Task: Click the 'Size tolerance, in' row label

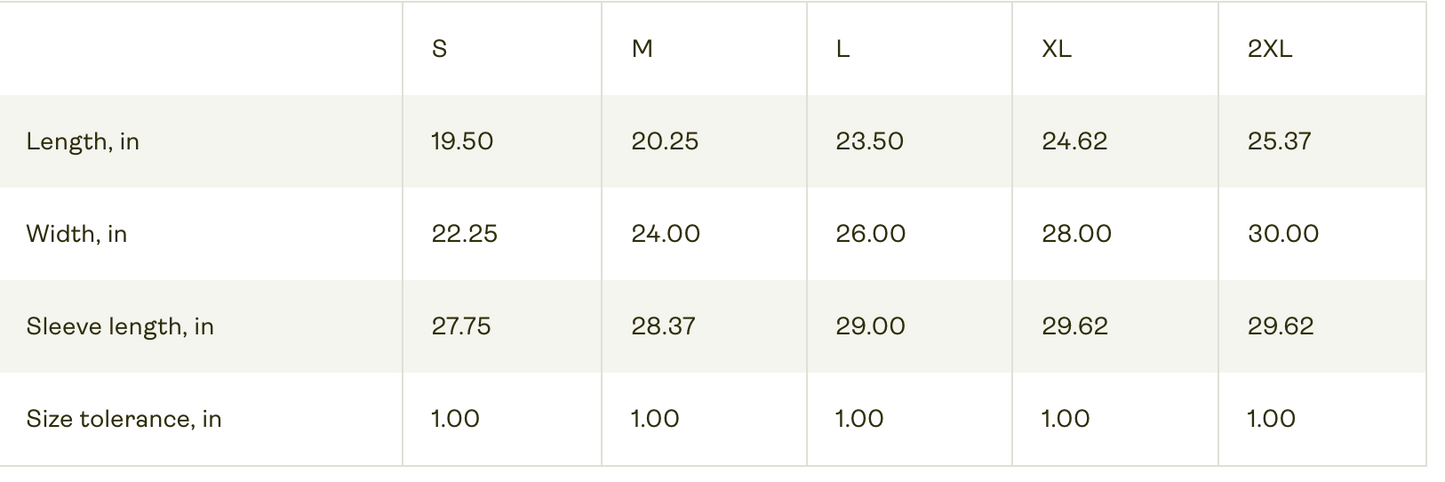Action: pos(124,419)
